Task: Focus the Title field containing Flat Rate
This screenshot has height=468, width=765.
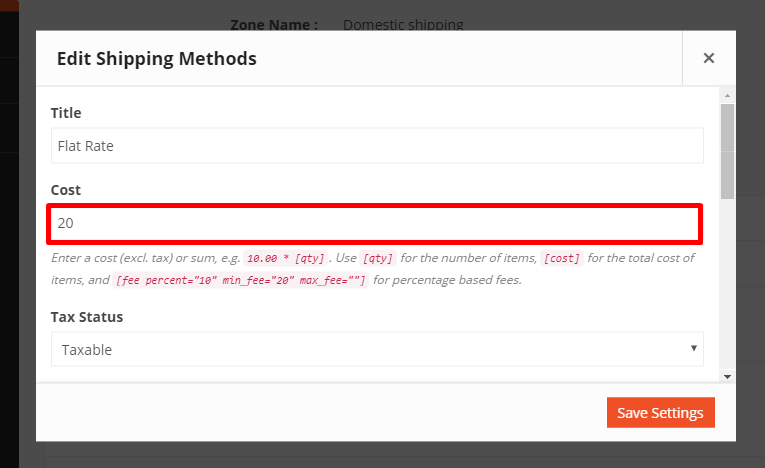Action: [377, 145]
